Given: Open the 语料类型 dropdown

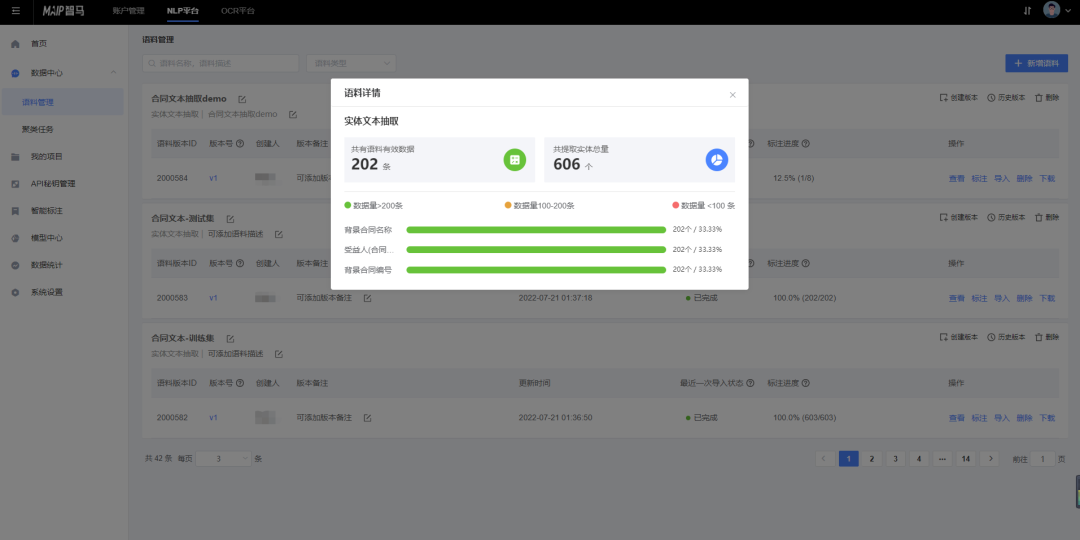Looking at the screenshot, I should [351, 63].
